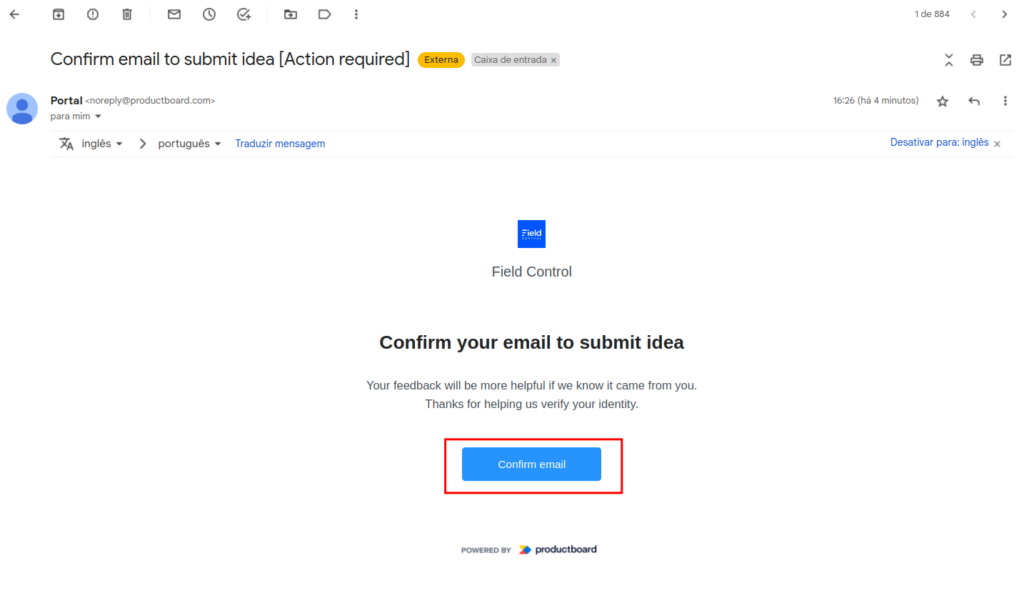This screenshot has height=591, width=1024.
Task: Show recipient details next to para mim
Action: pos(98,117)
